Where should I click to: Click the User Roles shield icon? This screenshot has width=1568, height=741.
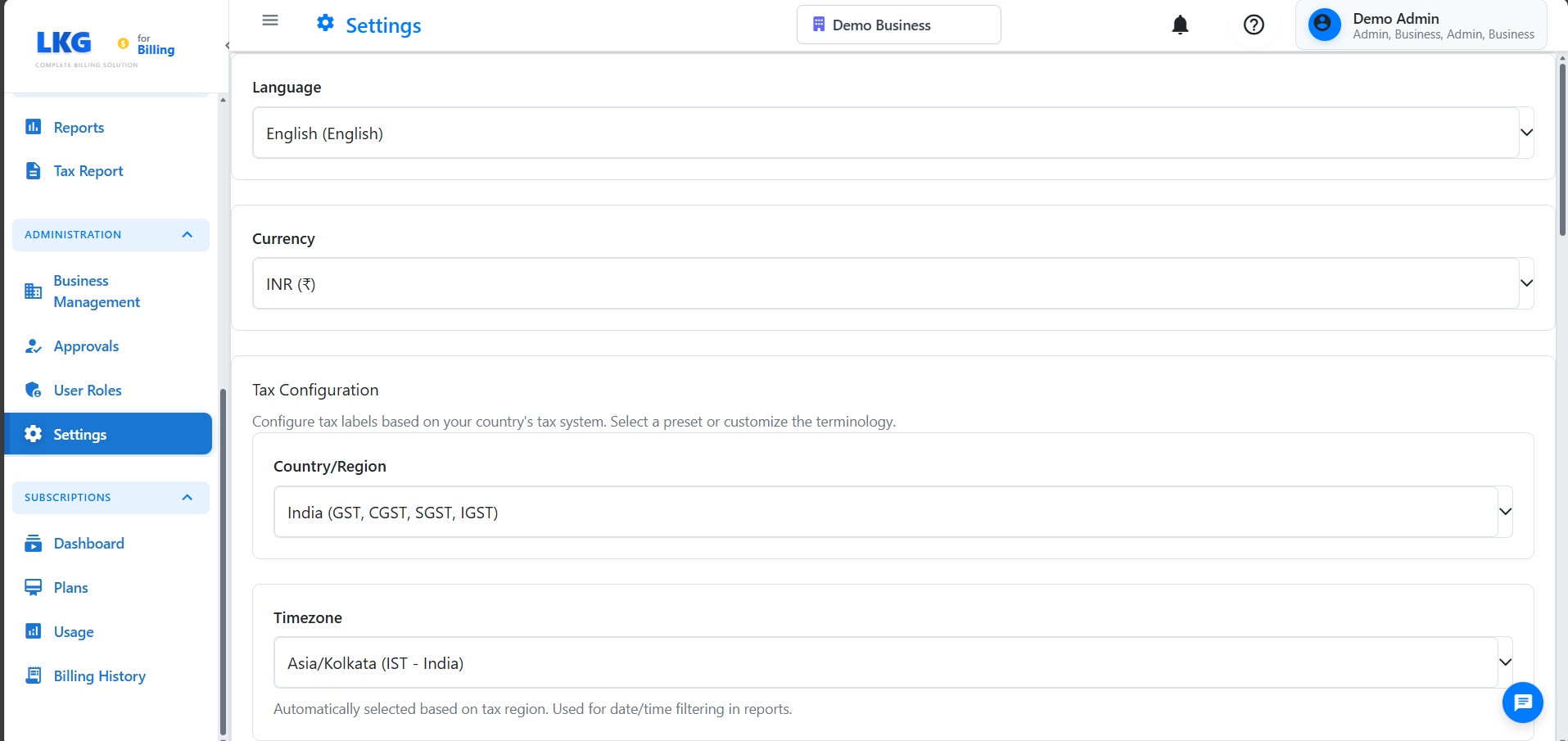[x=34, y=390]
